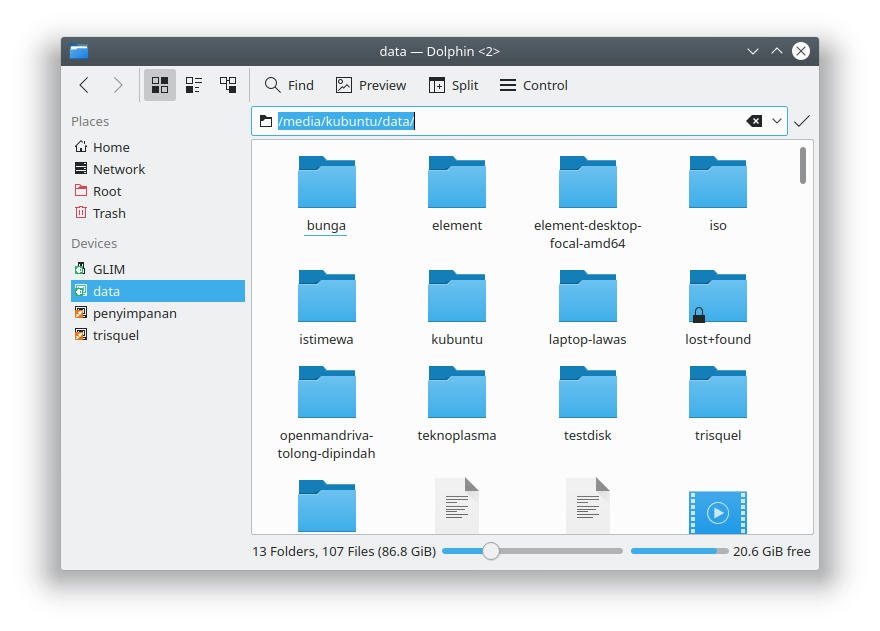
Task: Open the Find search tool
Action: coord(289,85)
